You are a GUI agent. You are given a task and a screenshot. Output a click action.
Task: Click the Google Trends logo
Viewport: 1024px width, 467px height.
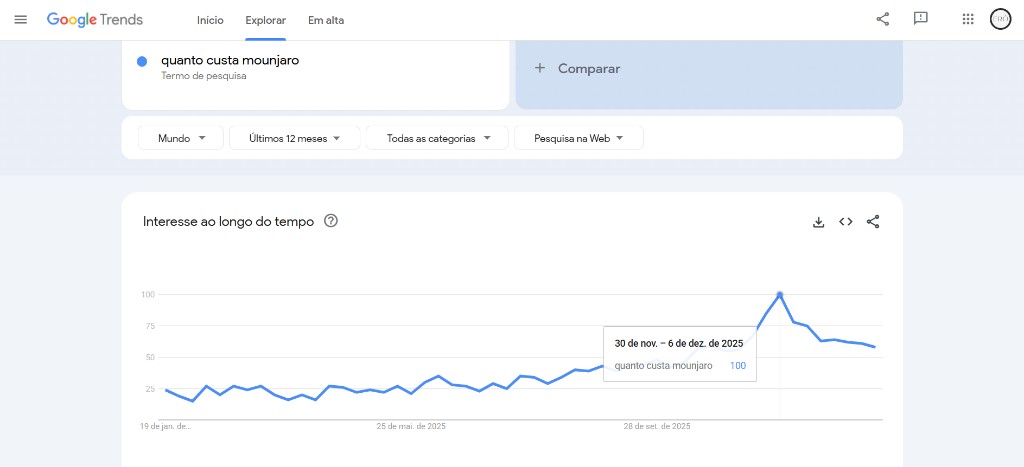click(x=95, y=20)
